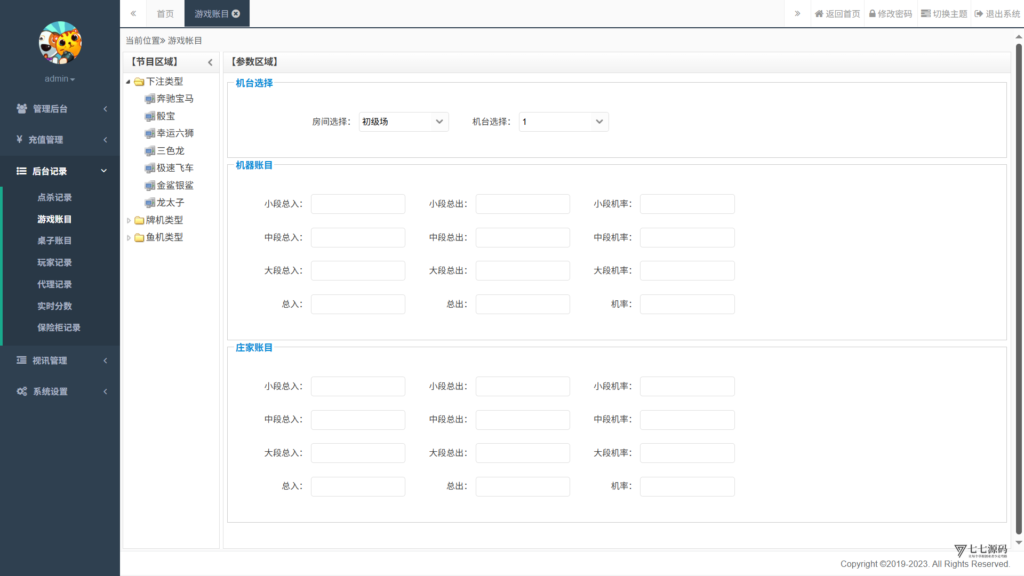Click 庄家账目 机率 field
1024x576 pixels.
[687, 486]
